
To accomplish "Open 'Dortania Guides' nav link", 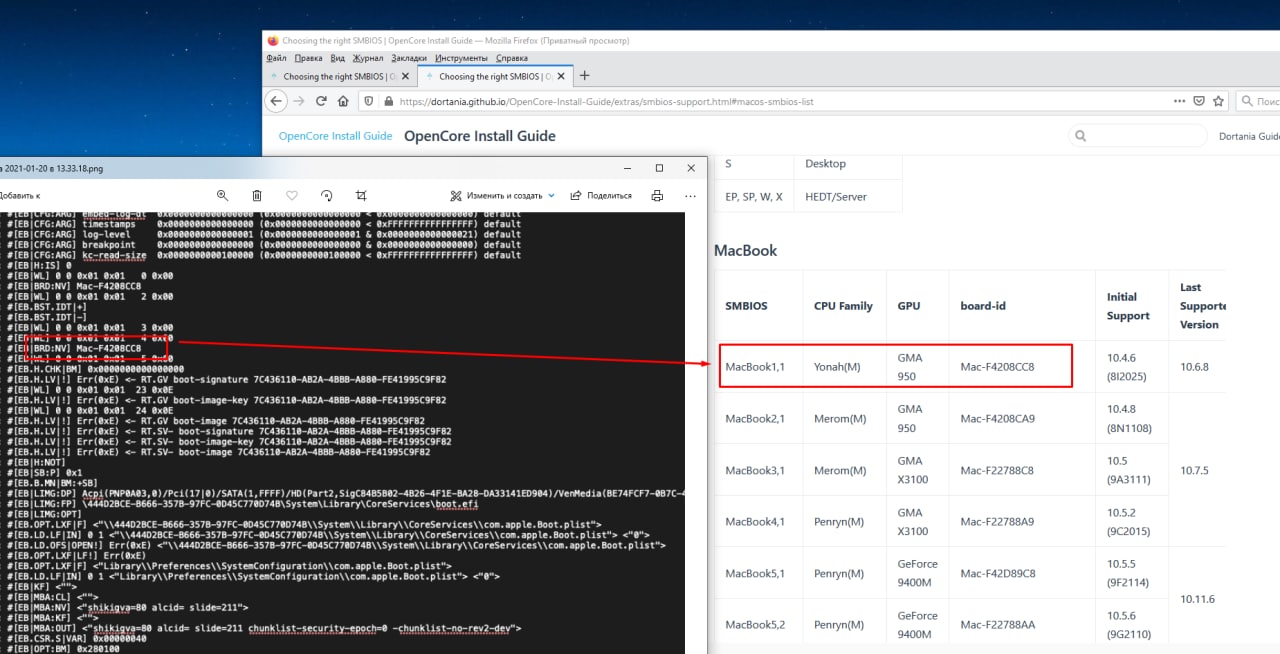I will (1249, 136).
